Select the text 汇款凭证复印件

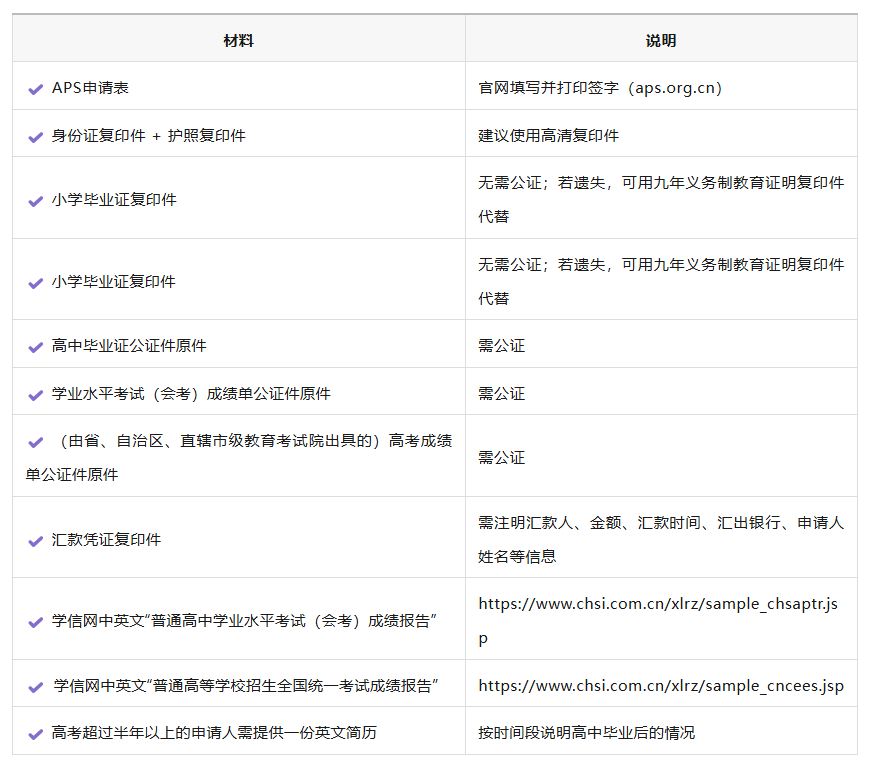(107, 540)
